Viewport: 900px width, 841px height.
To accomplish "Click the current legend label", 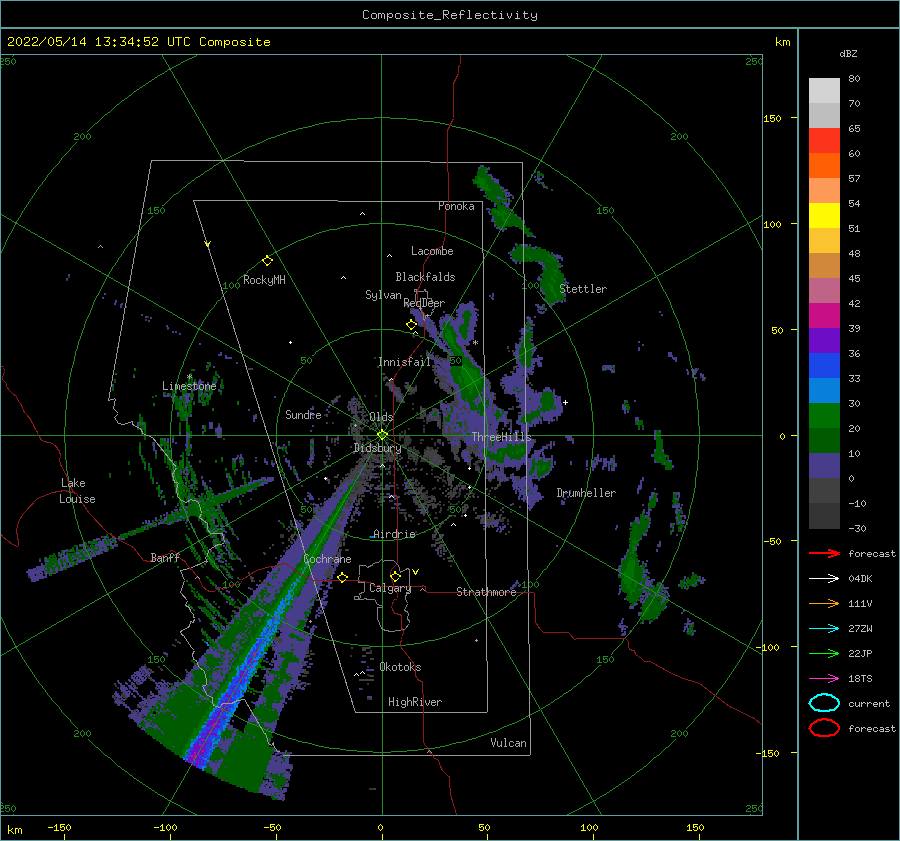I will point(869,704).
